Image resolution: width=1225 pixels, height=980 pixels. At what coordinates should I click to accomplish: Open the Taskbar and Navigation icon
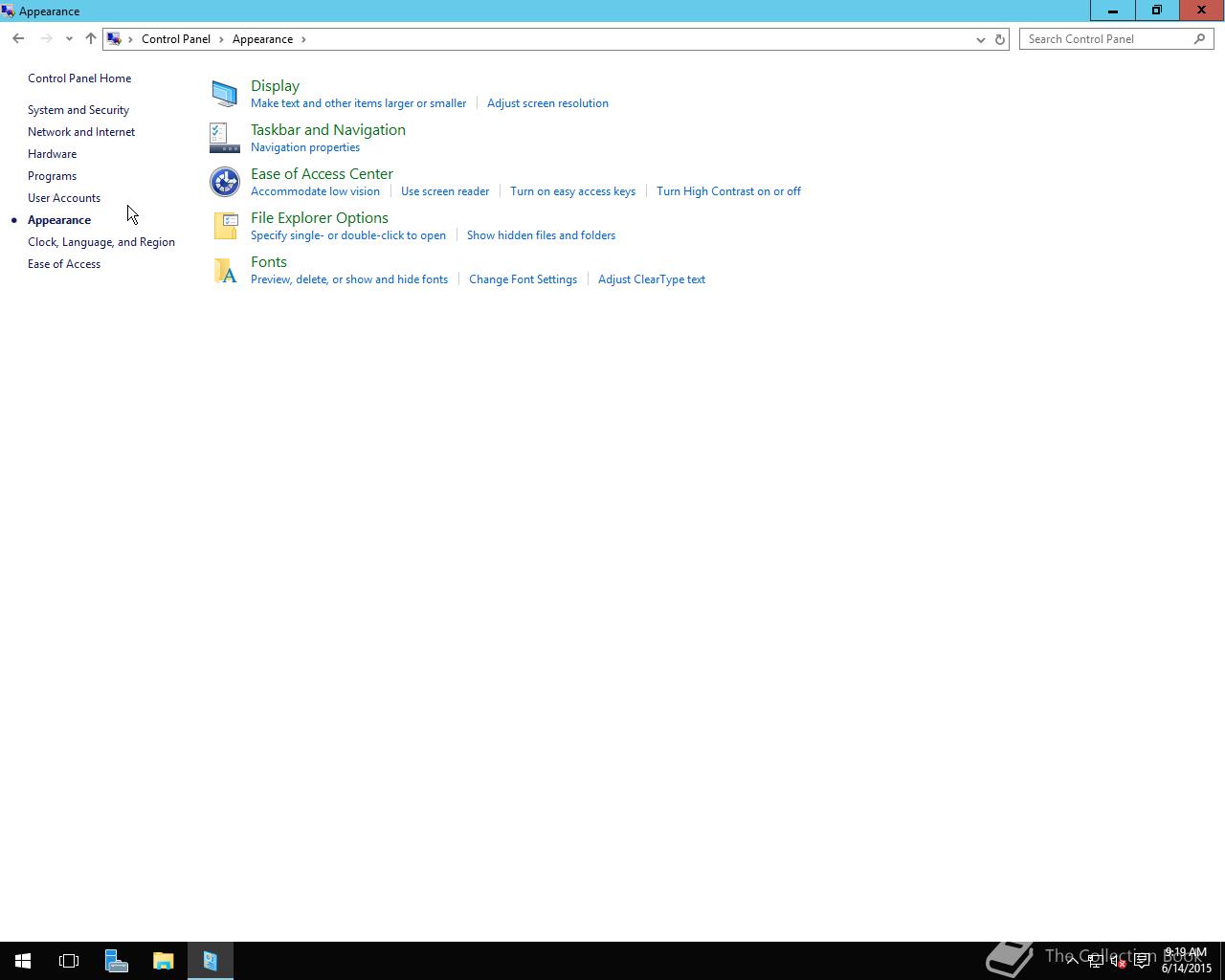tap(224, 138)
